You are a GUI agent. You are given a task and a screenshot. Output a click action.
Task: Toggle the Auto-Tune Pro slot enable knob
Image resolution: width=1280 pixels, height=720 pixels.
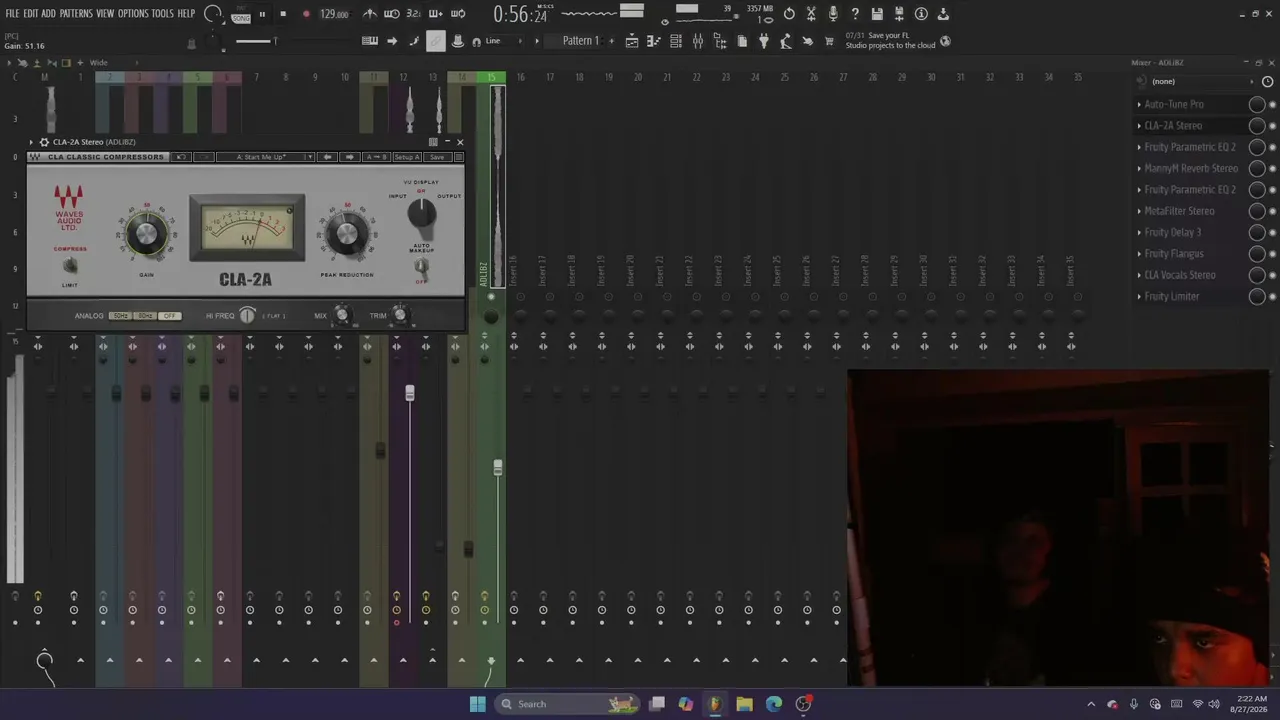click(x=1257, y=104)
